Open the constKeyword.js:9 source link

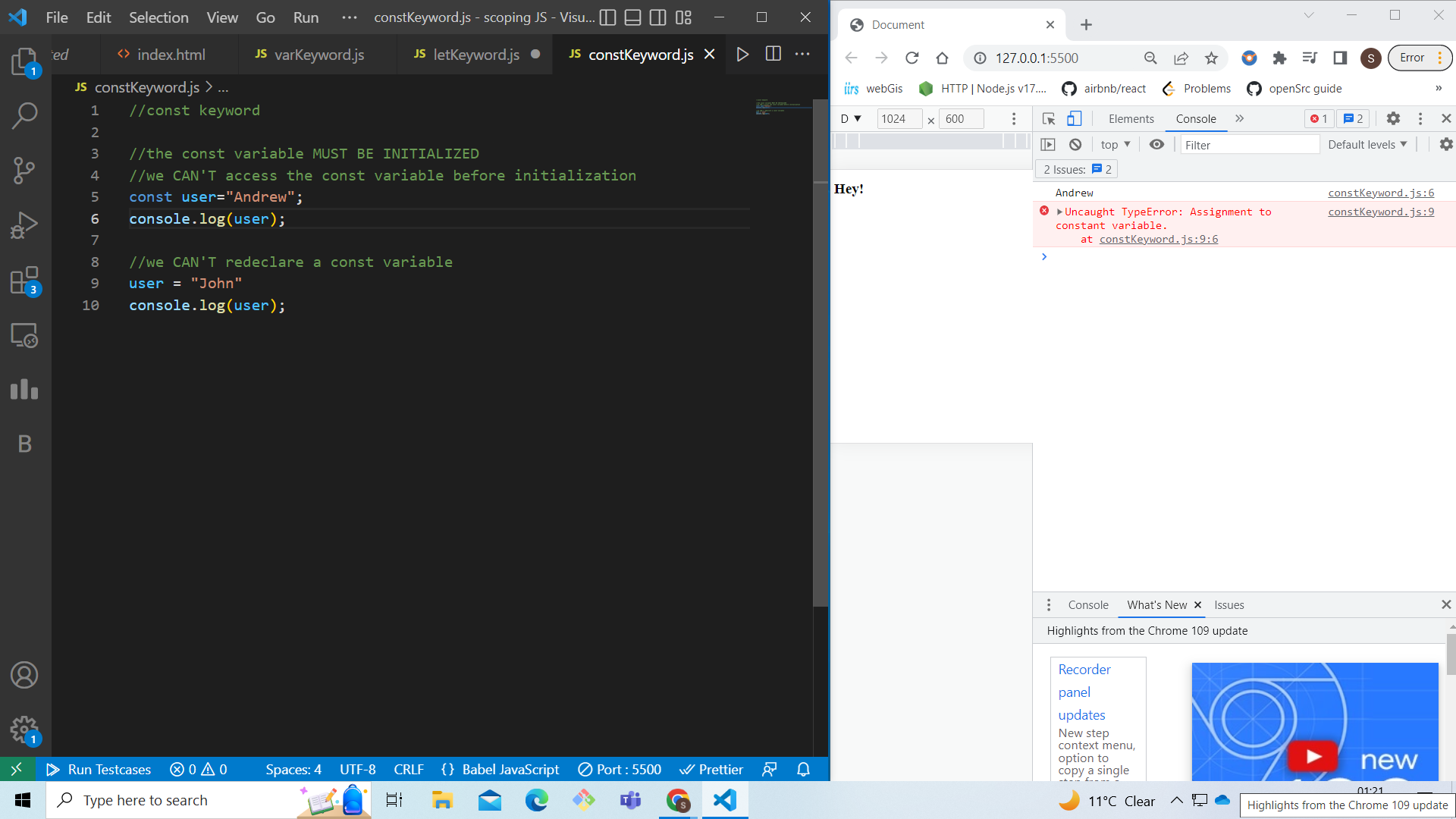[x=1380, y=212]
